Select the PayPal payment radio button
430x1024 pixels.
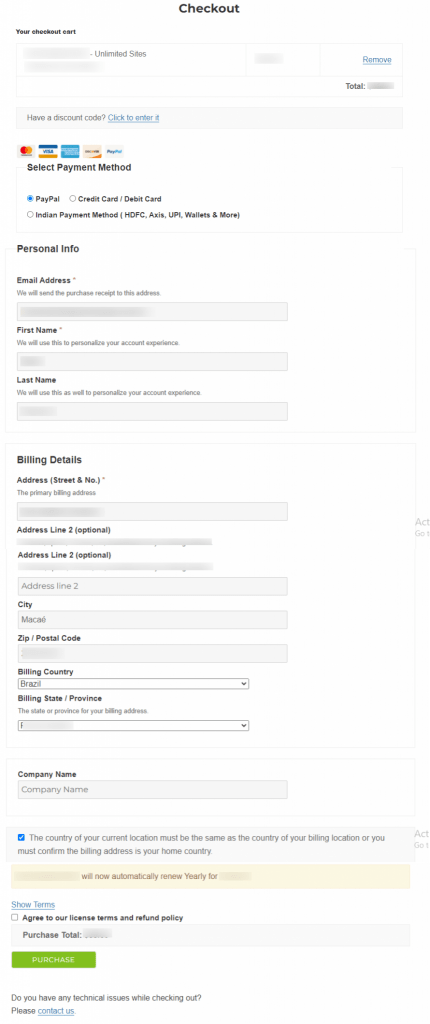(30, 199)
